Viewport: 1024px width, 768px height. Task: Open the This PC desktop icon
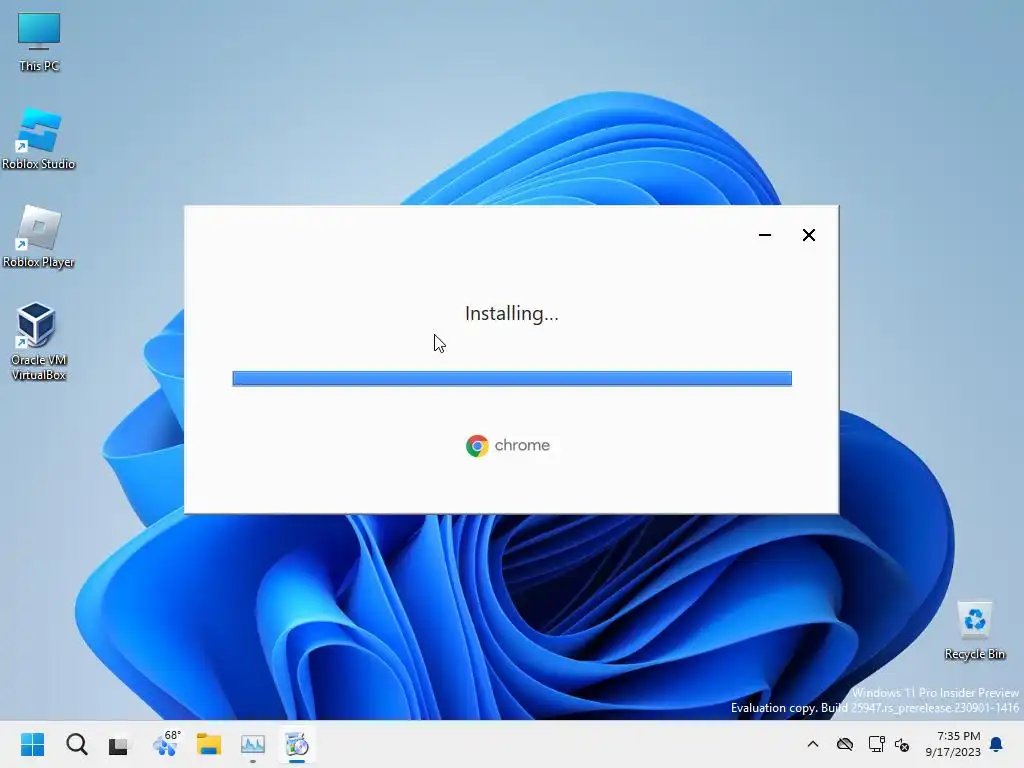39,42
